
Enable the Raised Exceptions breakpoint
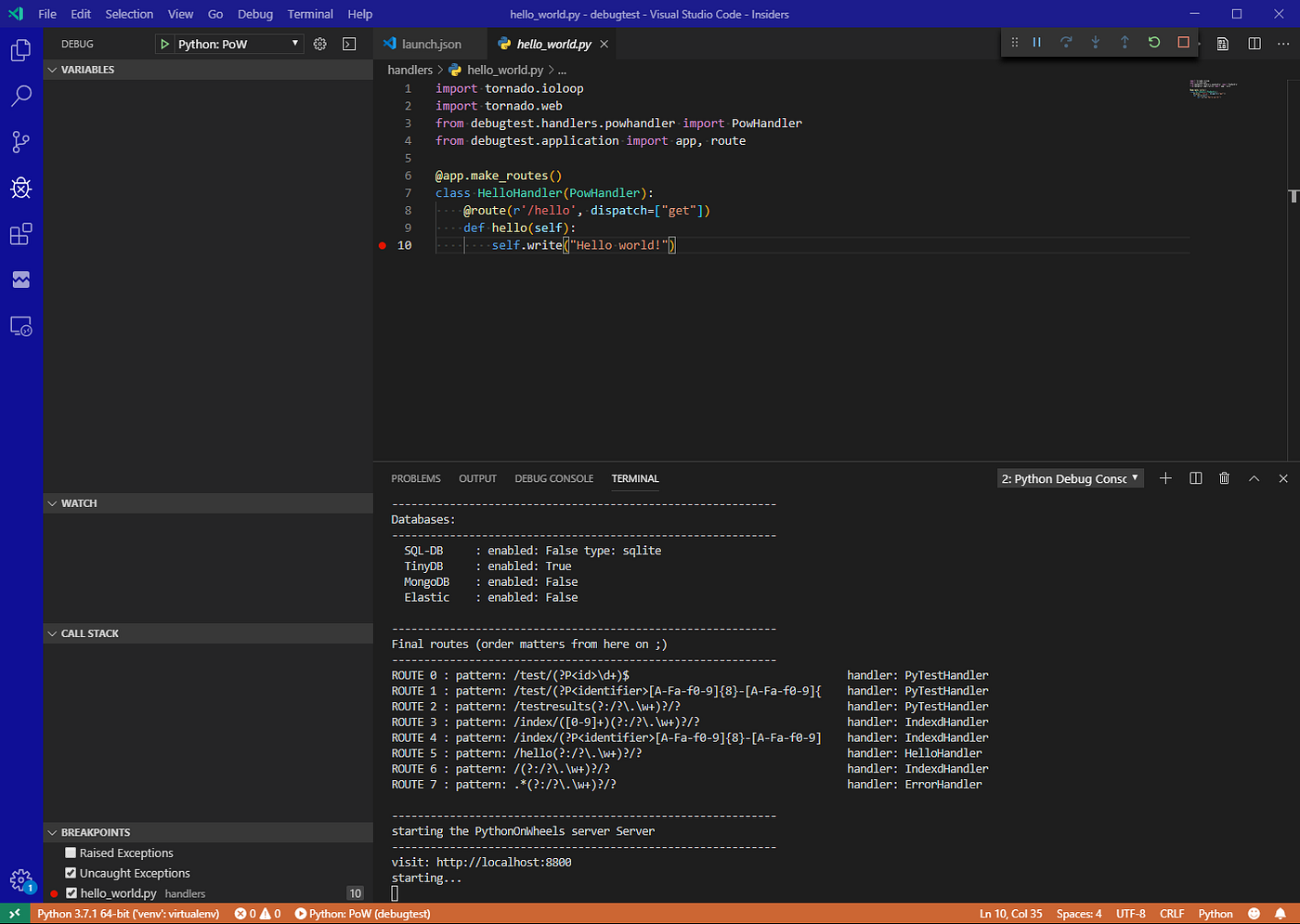[x=71, y=852]
